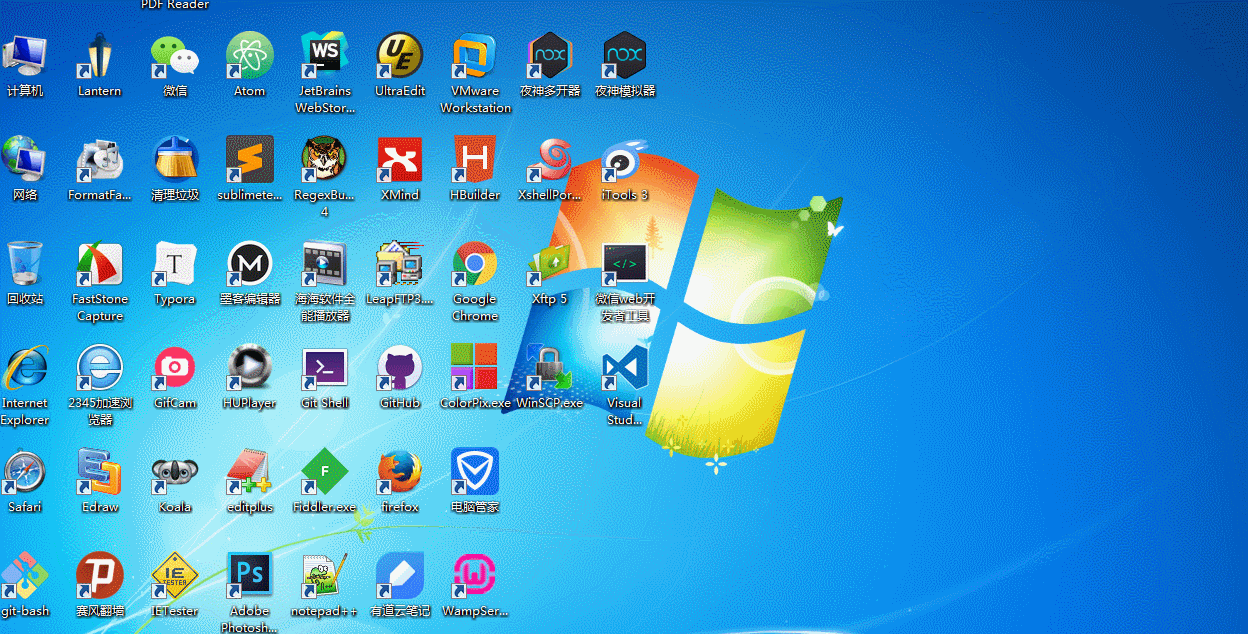Select the XMind shortcut
This screenshot has height=634, width=1248.
pyautogui.click(x=400, y=160)
